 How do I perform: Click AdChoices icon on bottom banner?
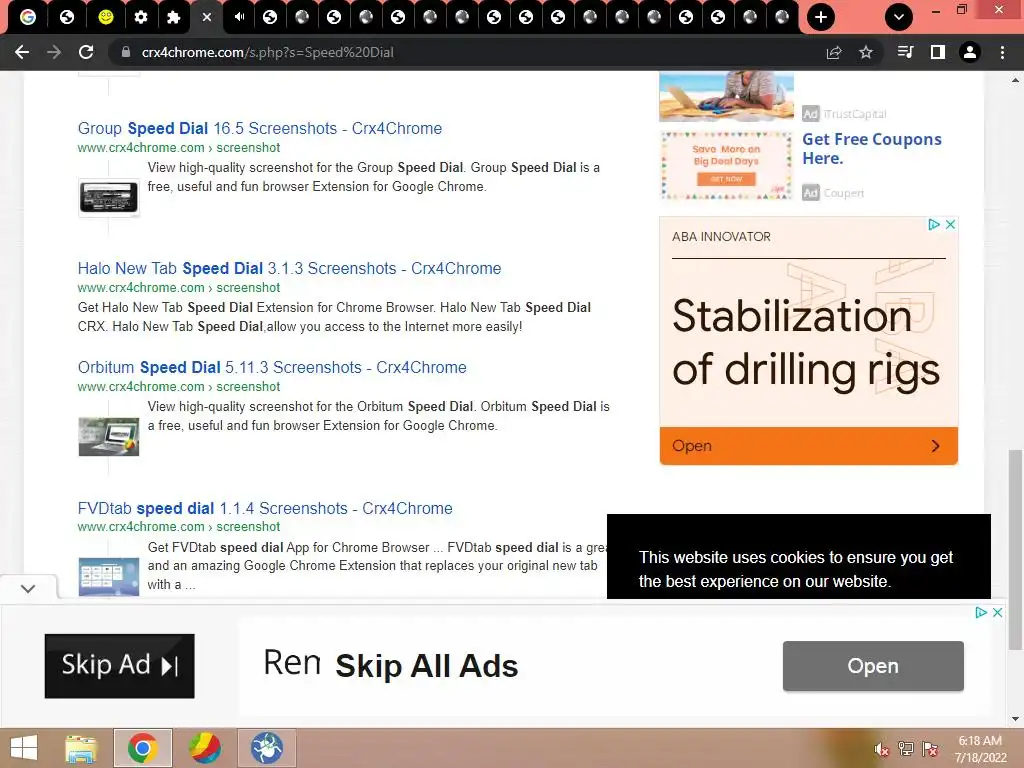pyautogui.click(x=981, y=613)
